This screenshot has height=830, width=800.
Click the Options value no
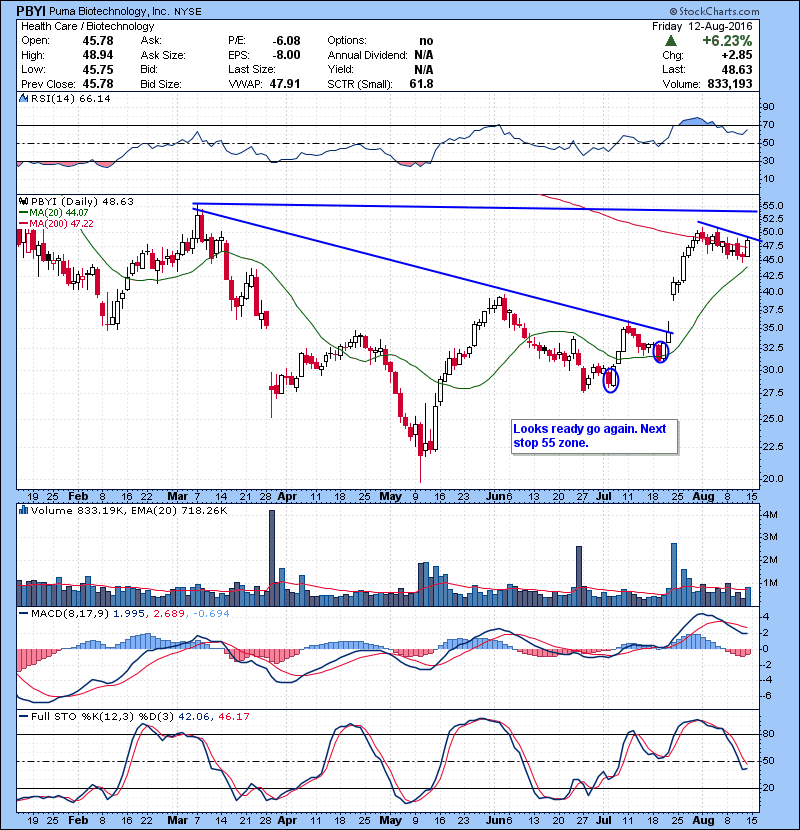(426, 41)
